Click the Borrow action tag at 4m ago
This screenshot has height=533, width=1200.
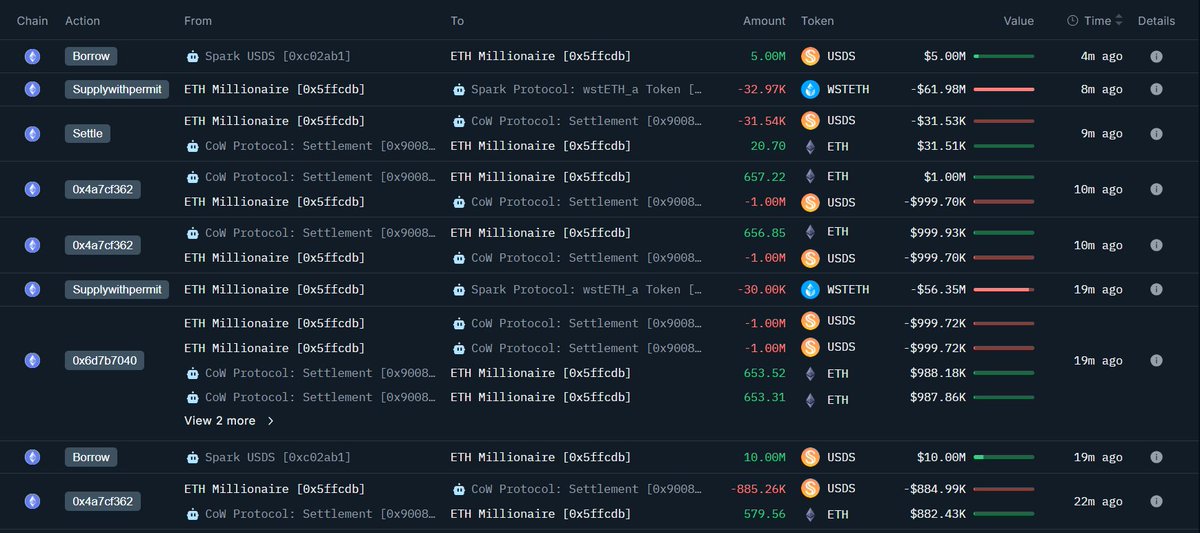(91, 56)
